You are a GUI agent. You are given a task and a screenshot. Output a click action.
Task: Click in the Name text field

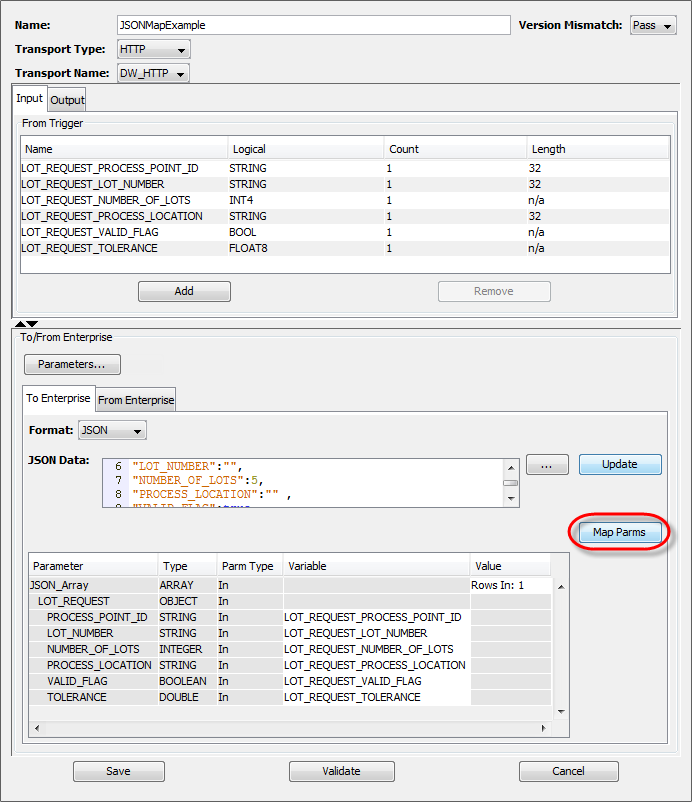312,25
